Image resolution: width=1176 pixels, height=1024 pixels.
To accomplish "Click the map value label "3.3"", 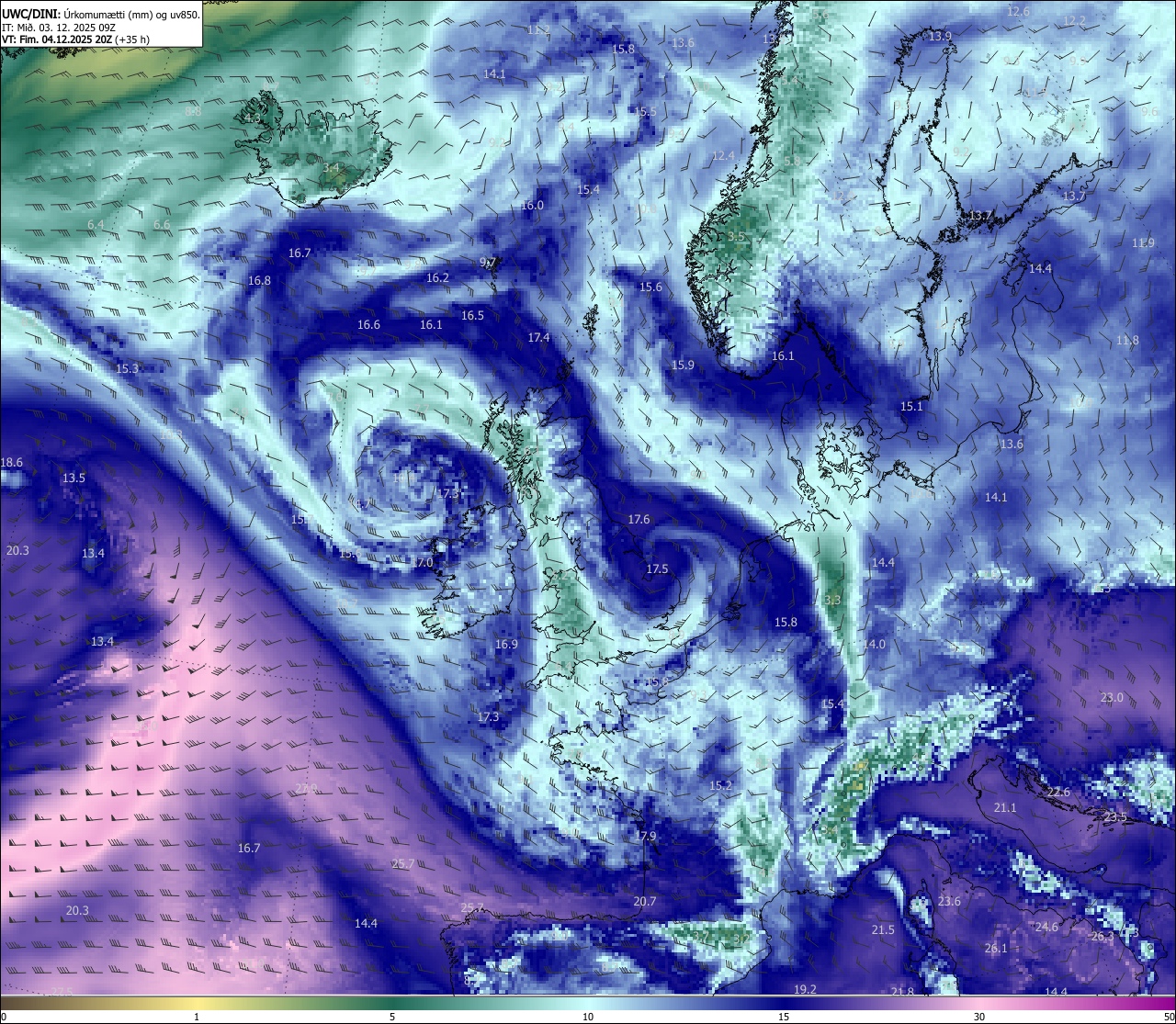I will pyautogui.click(x=832, y=601).
